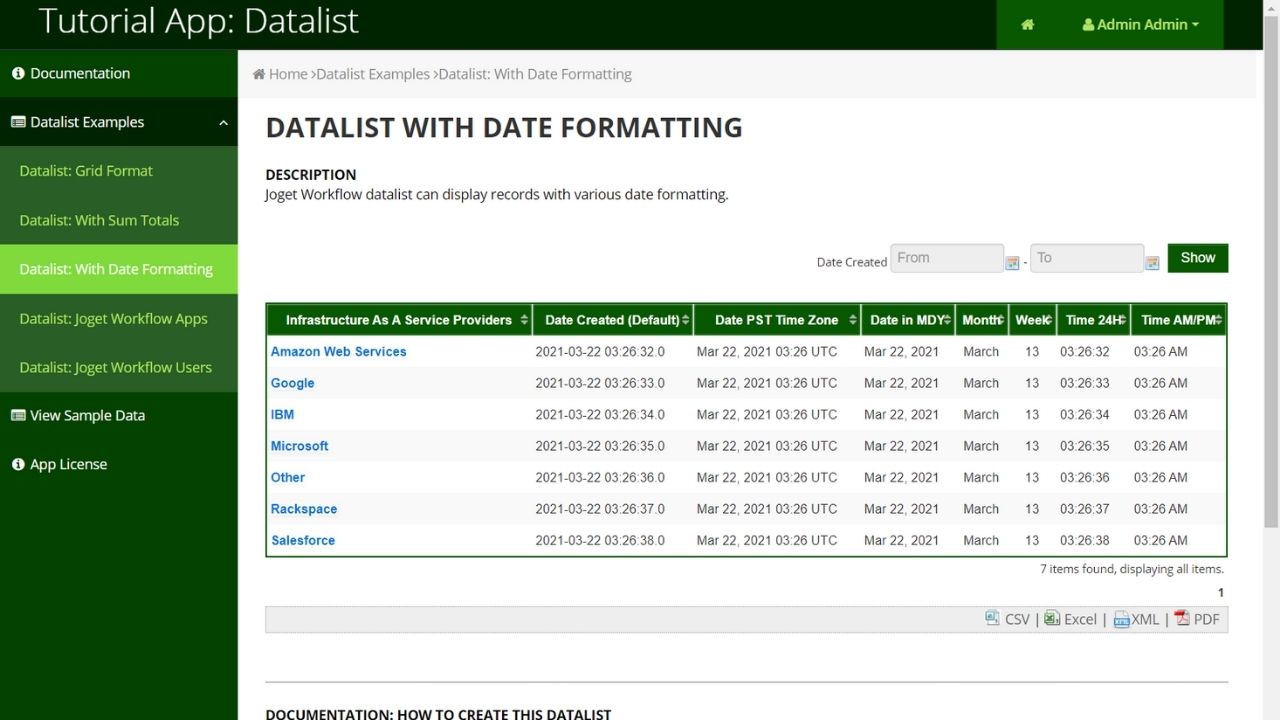Click the From date input field
Image resolution: width=1280 pixels, height=720 pixels.
tap(946, 258)
